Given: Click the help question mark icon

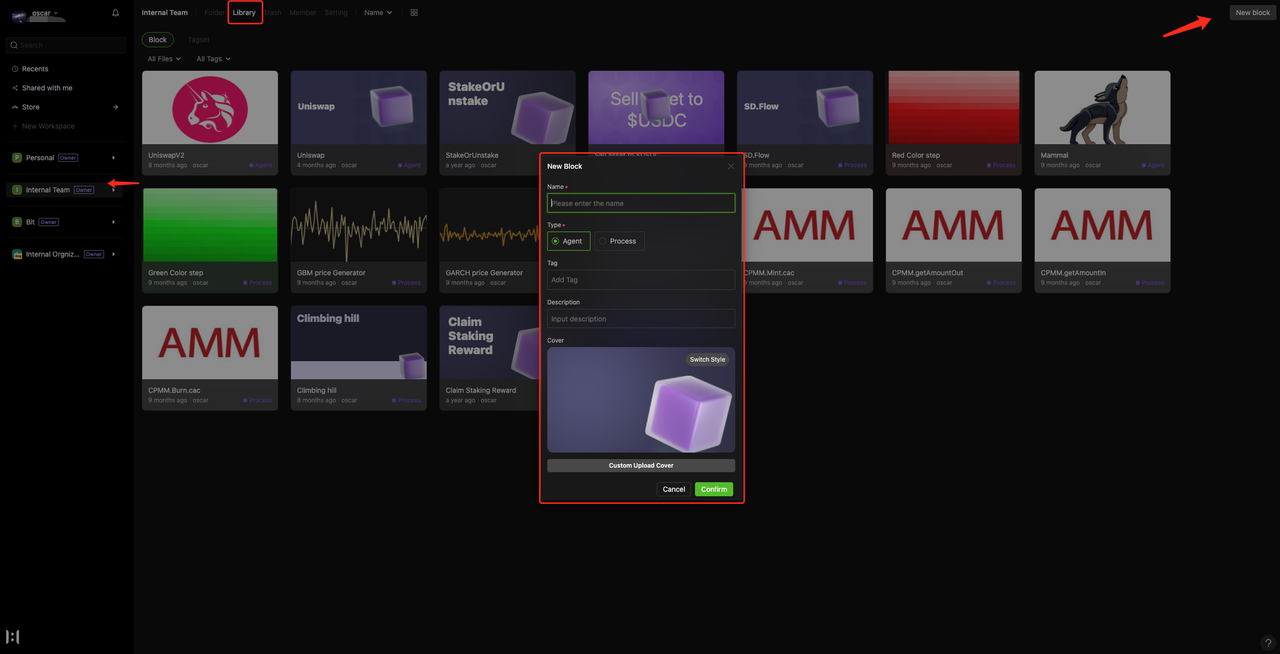Looking at the screenshot, I should pos(1268,643).
